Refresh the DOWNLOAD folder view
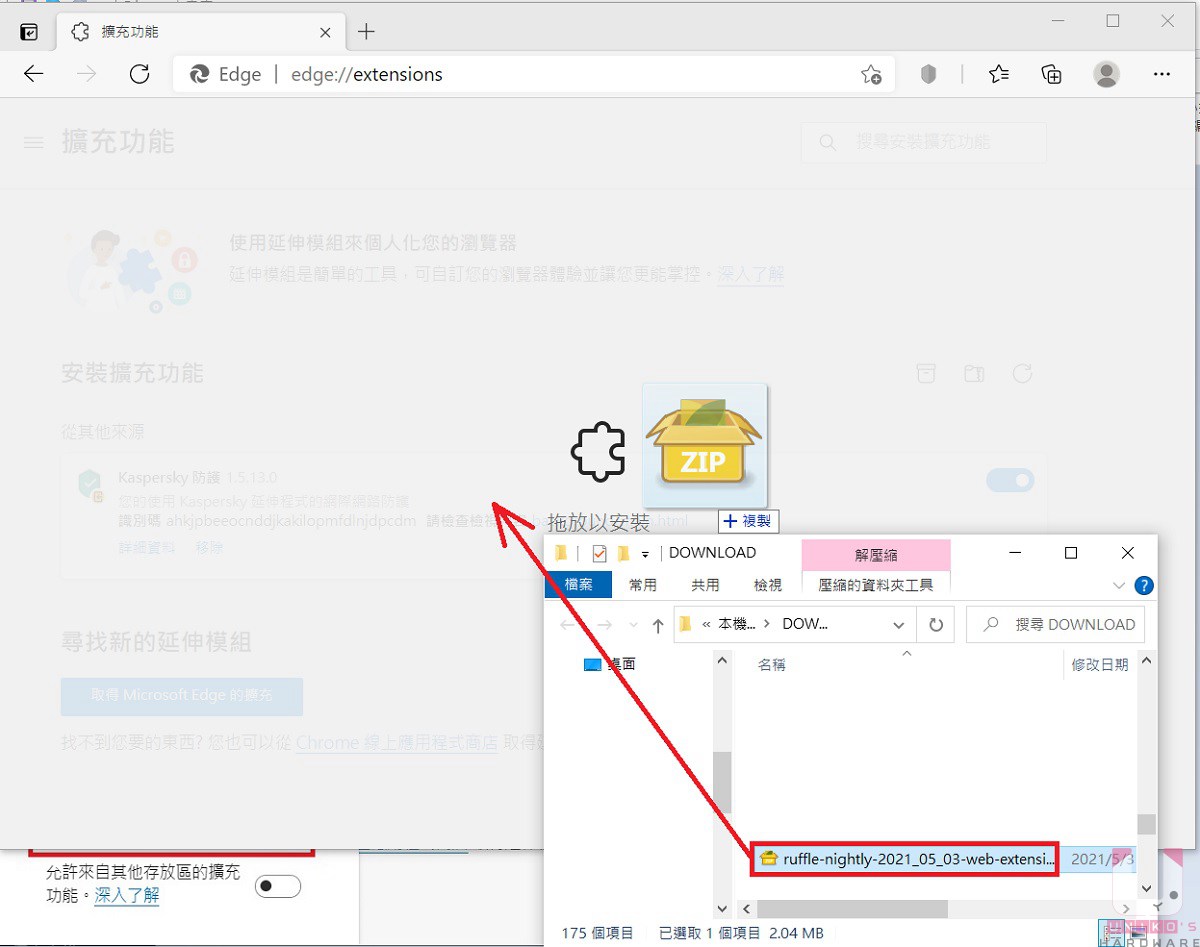This screenshot has width=1200, height=947. [x=936, y=625]
